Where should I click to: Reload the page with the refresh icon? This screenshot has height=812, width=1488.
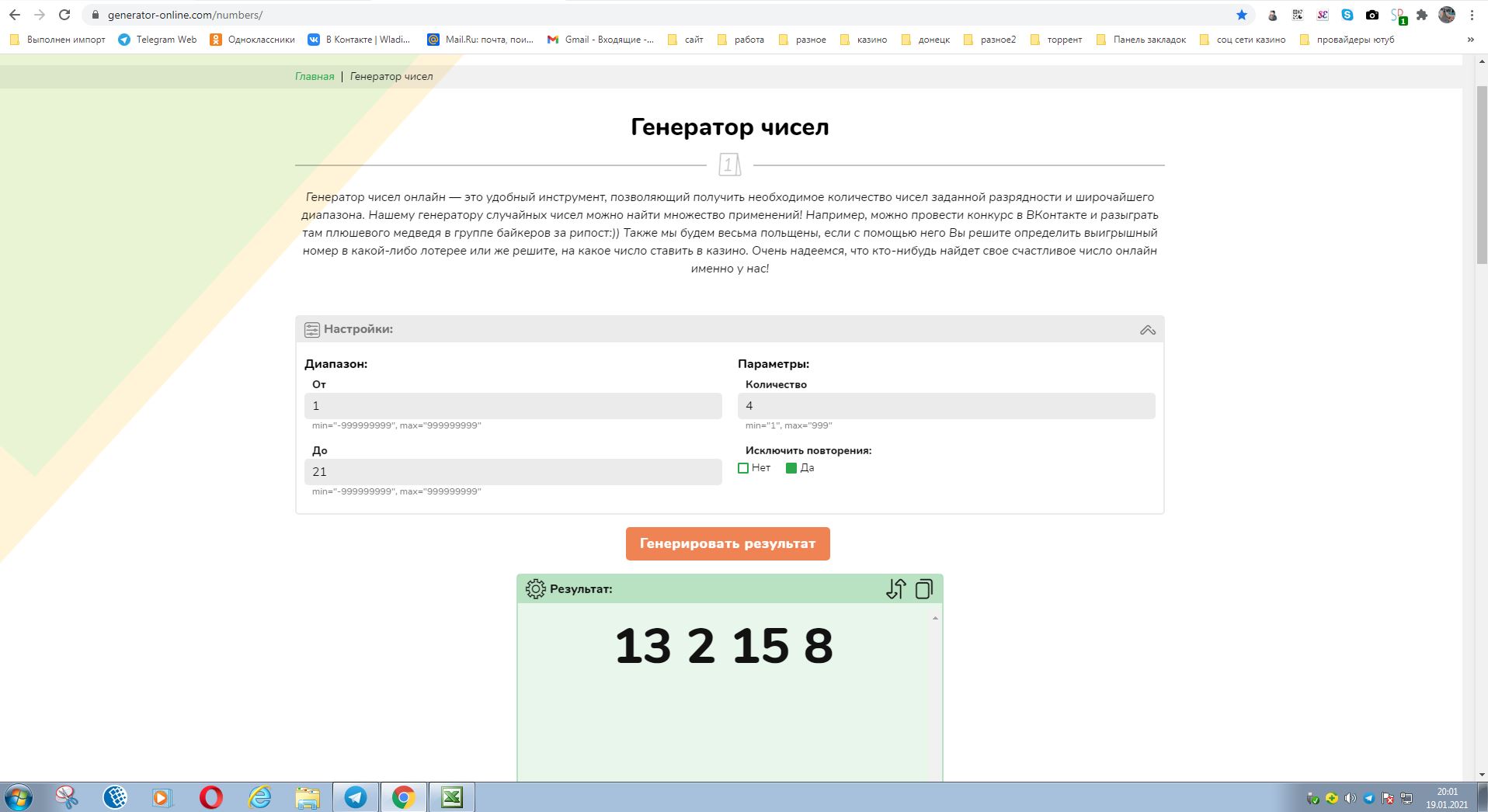point(65,15)
